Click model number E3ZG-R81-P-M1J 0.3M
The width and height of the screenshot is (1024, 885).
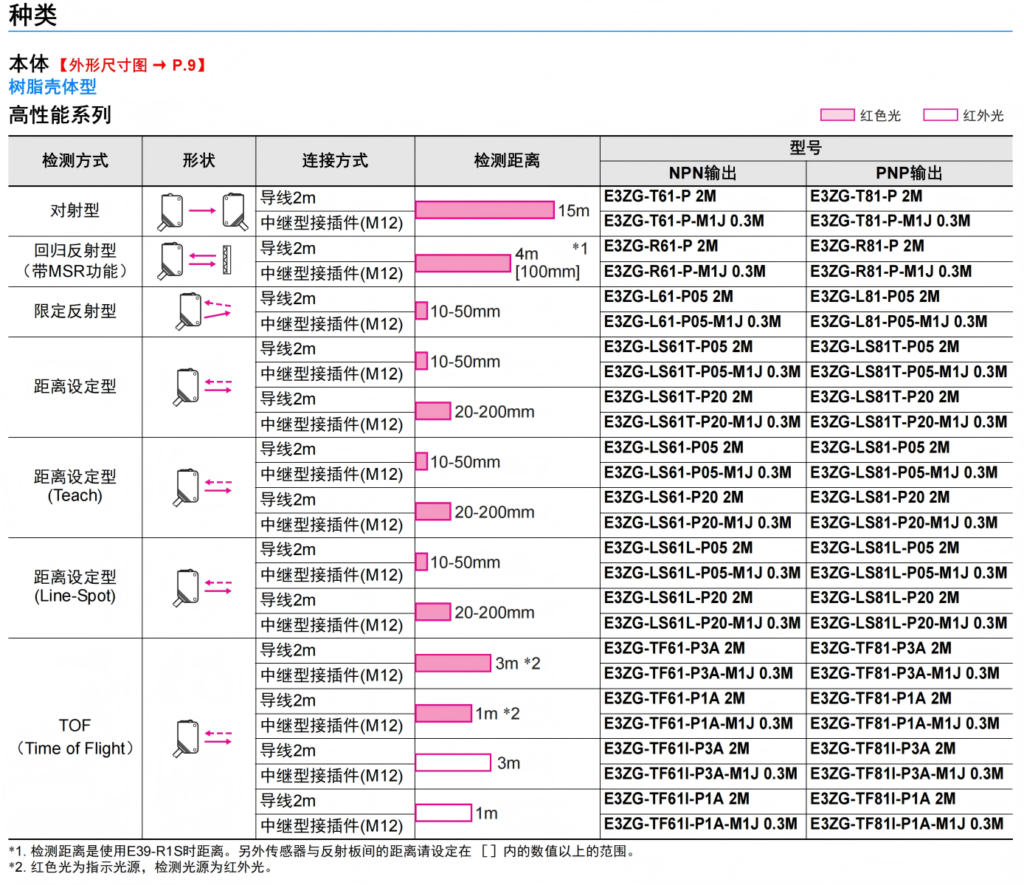tap(891, 272)
